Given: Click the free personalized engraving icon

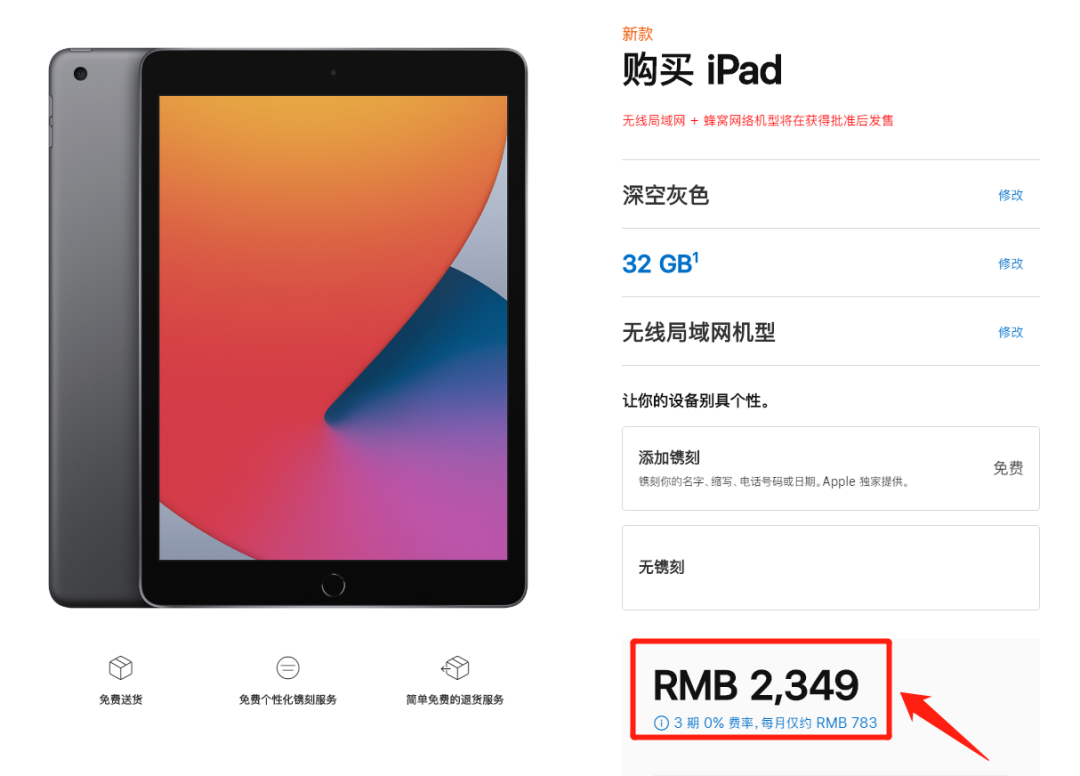Looking at the screenshot, I should pyautogui.click(x=288, y=667).
